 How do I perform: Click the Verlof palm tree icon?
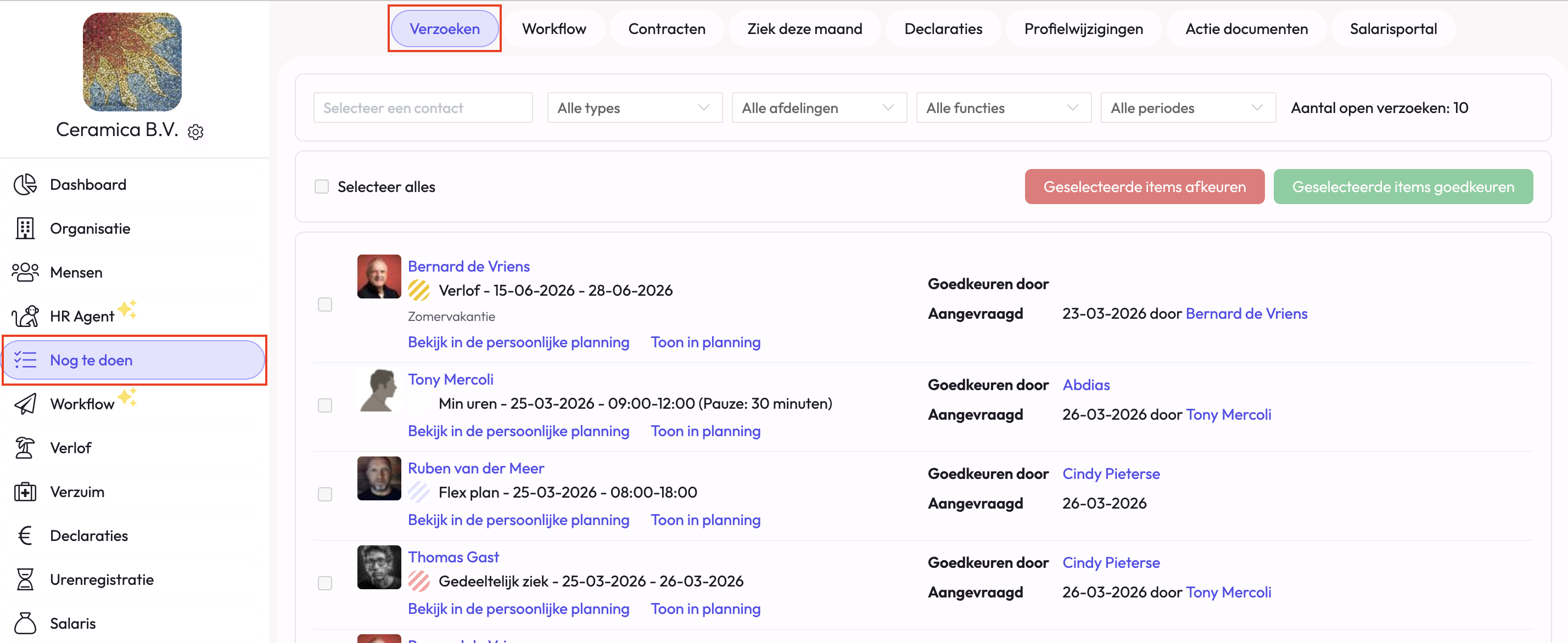coord(25,448)
